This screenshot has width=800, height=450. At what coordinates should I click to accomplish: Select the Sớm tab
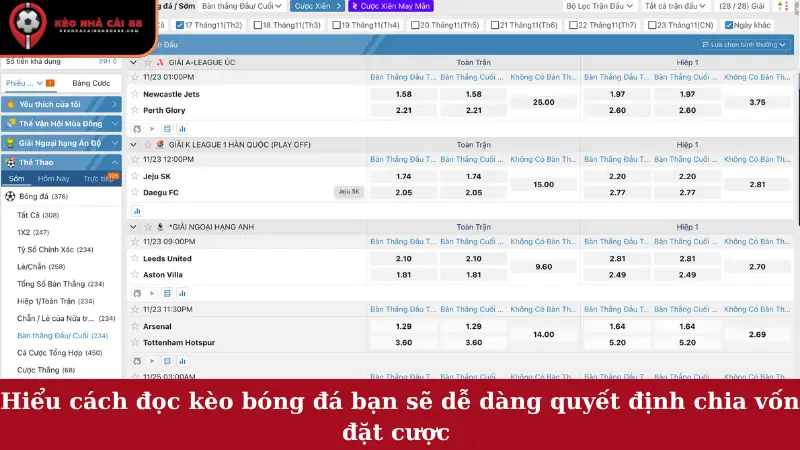[x=16, y=179]
